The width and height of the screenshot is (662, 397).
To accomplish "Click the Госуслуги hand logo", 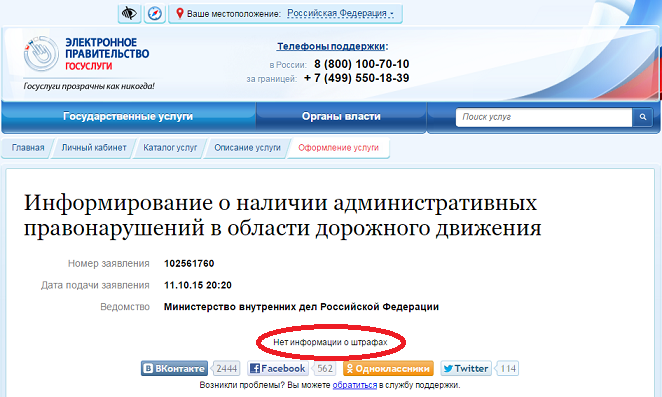I will (x=41, y=54).
